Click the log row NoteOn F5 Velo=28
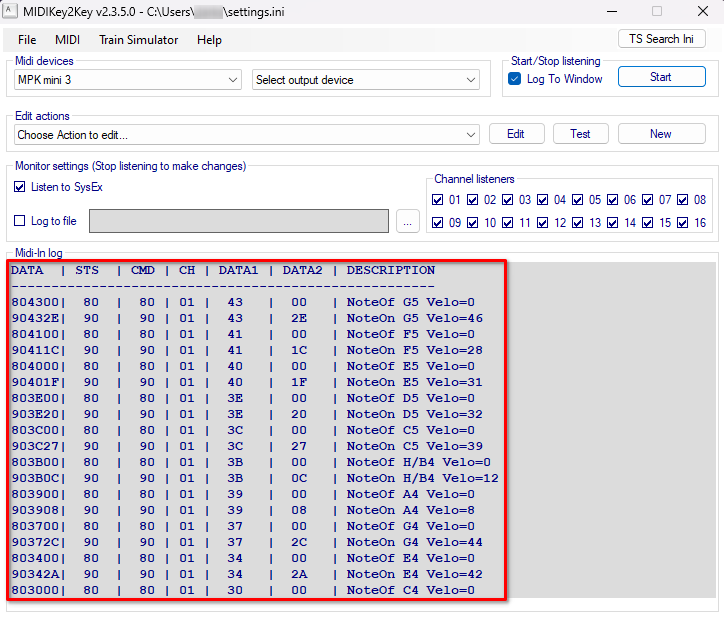This screenshot has height=625, width=724. click(247, 350)
